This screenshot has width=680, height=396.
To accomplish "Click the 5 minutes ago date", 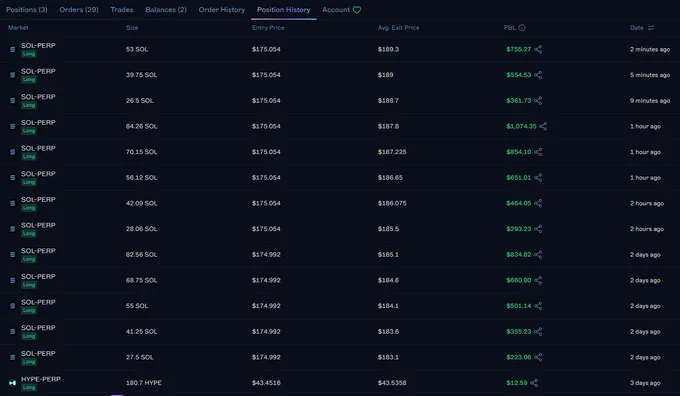I will (650, 75).
